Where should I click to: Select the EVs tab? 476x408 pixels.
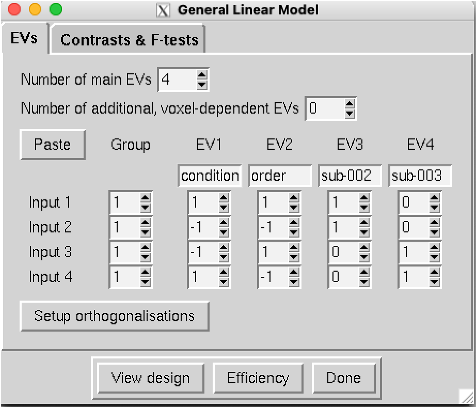[24, 38]
